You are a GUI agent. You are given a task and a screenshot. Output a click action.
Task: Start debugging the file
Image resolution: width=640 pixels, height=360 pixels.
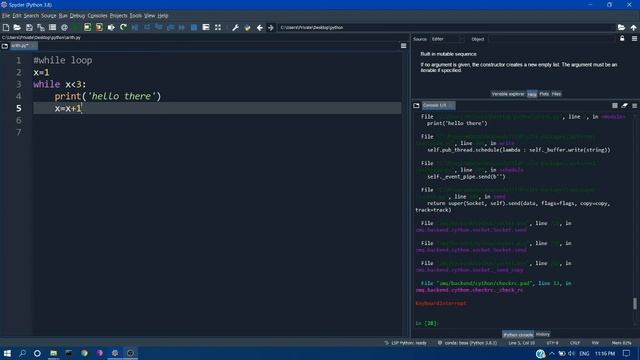135,27
